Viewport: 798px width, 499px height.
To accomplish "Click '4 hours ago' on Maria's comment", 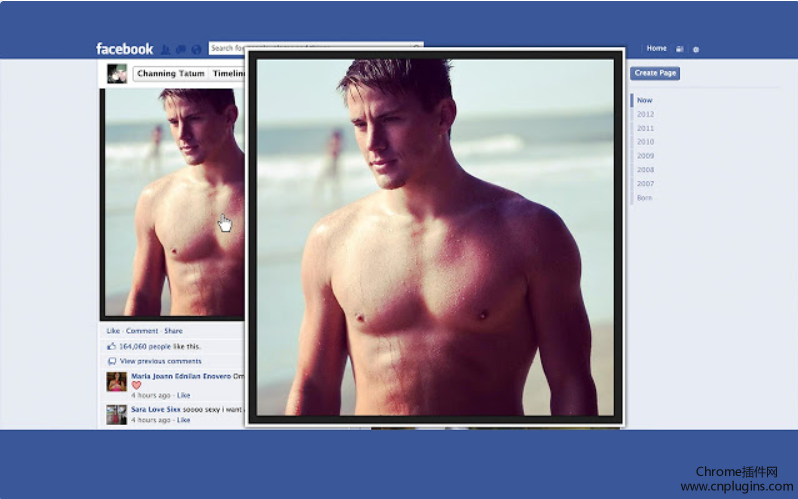I will [x=151, y=396].
